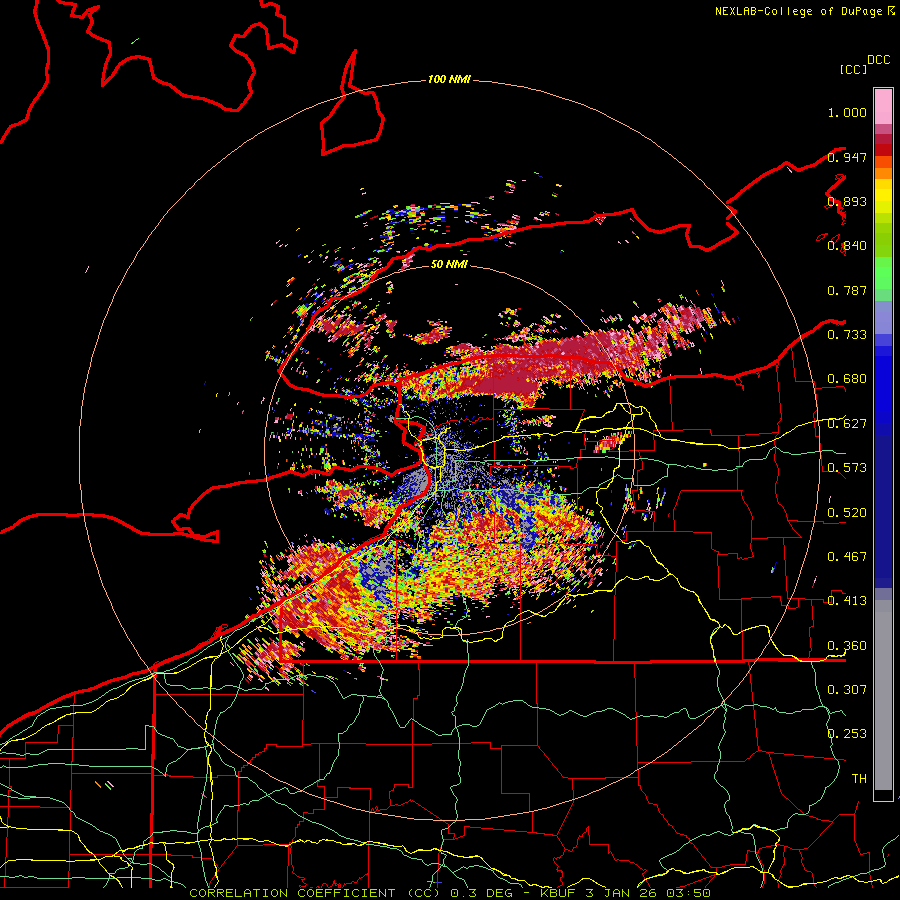
Task: Click the 0.680 legend value
Action: (x=847, y=379)
